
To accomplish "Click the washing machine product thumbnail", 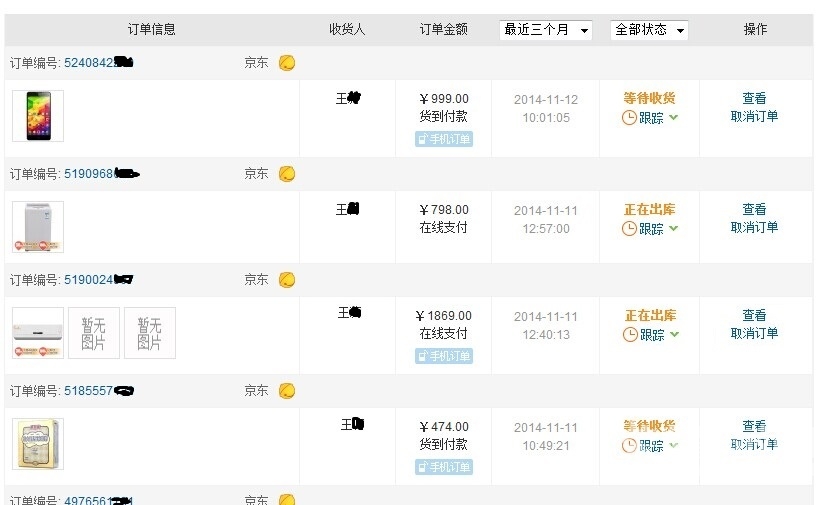I will pos(37,227).
